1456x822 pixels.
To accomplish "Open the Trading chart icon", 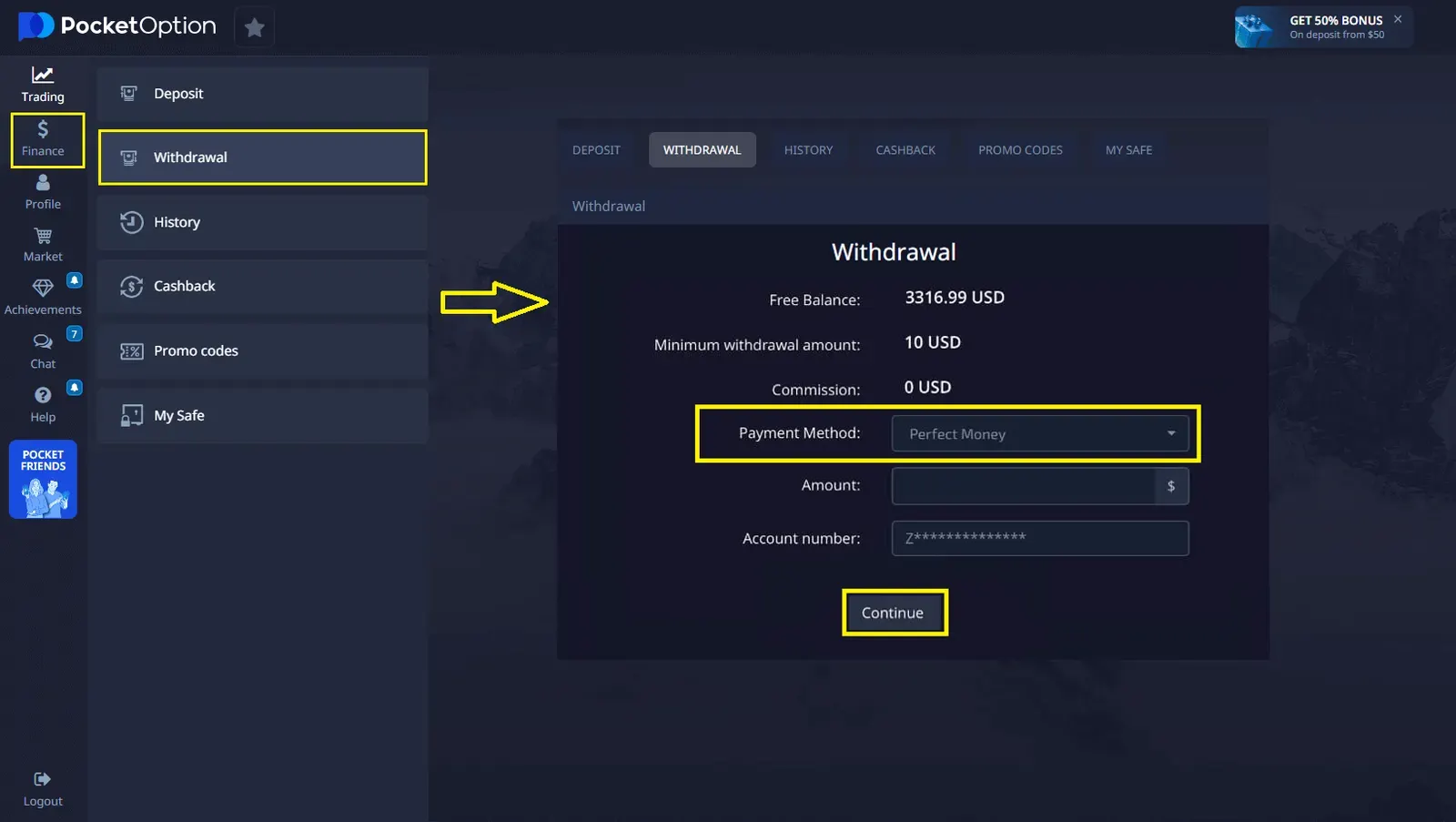I will coord(43,76).
